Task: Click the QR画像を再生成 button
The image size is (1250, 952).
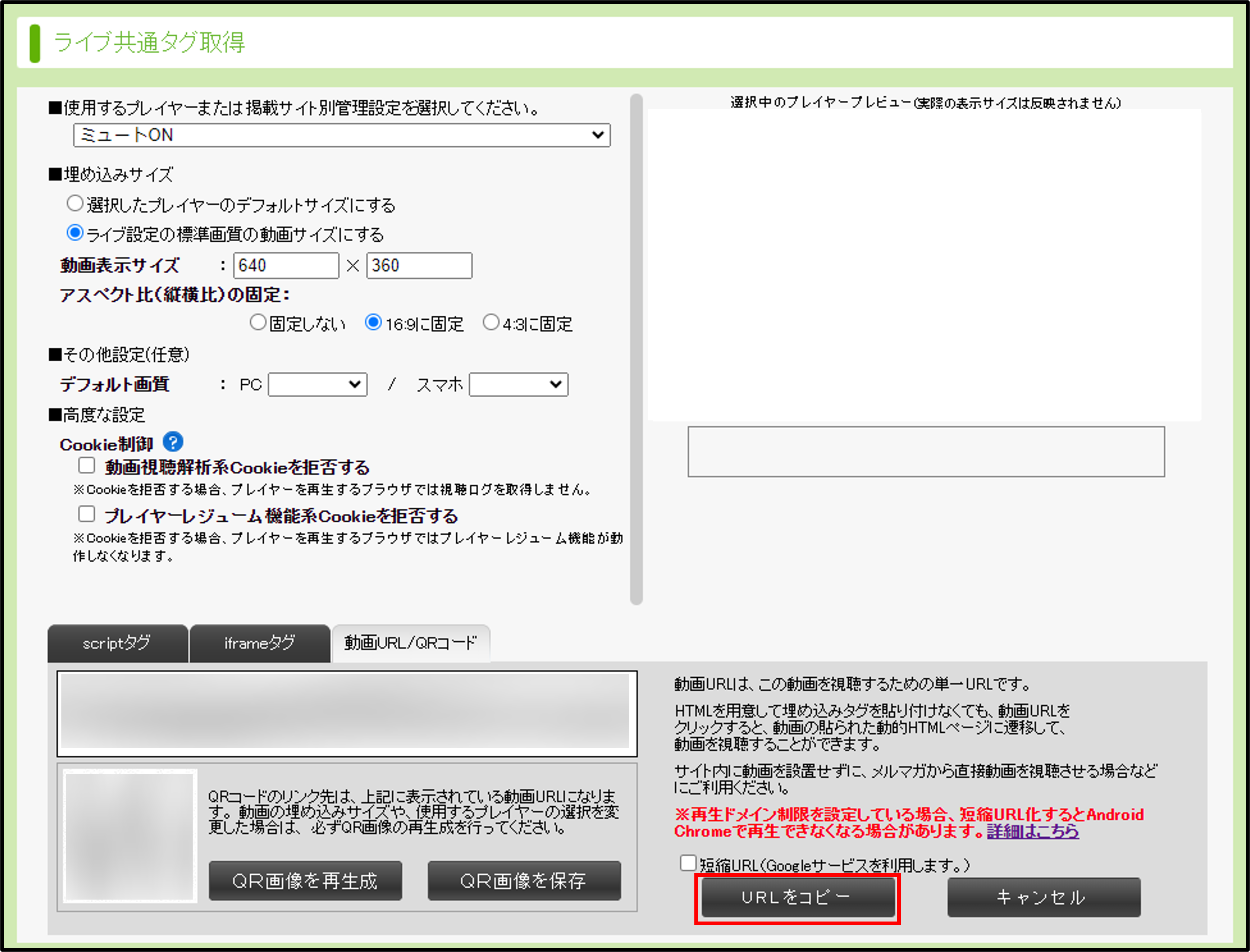Action: coord(305,881)
